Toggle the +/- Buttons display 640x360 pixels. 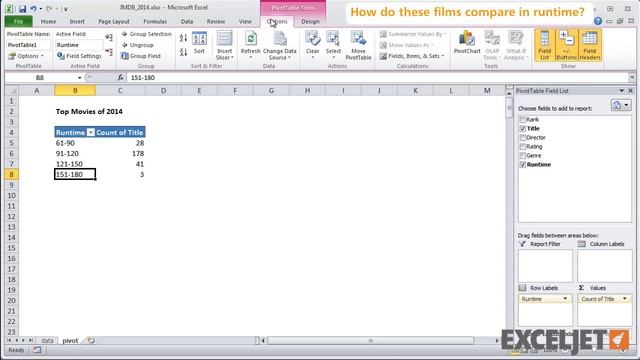pos(567,45)
